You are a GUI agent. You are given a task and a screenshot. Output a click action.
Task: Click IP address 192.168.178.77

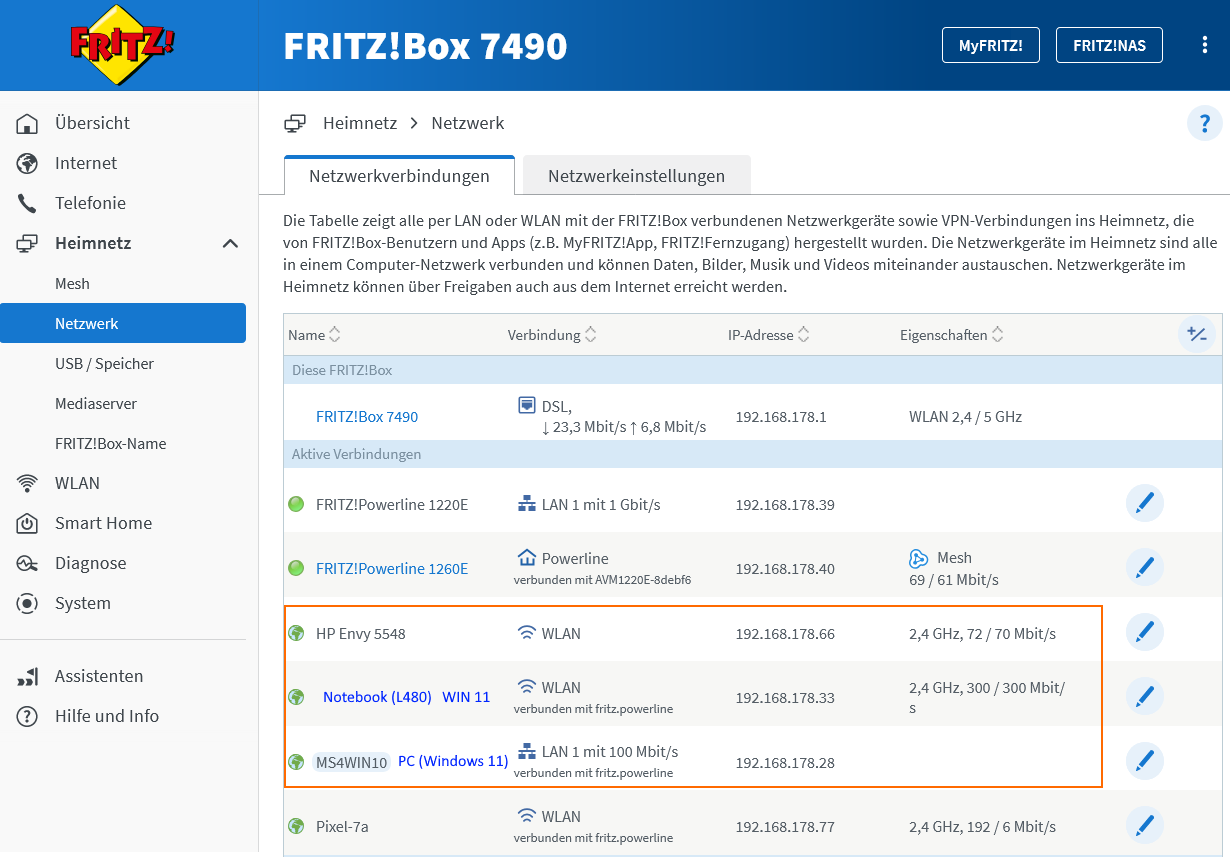[x=785, y=827]
